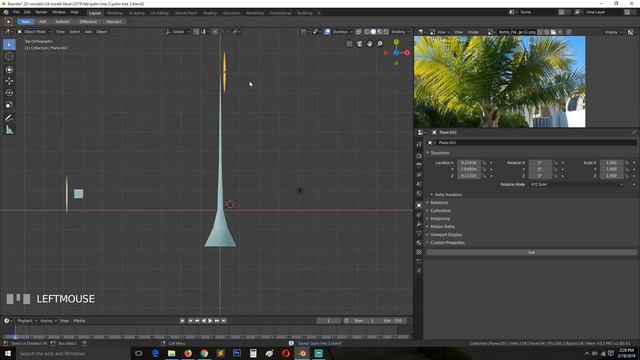Select the Scale tool in the left toolbar
The height and width of the screenshot is (360, 640).
[x=9, y=105]
